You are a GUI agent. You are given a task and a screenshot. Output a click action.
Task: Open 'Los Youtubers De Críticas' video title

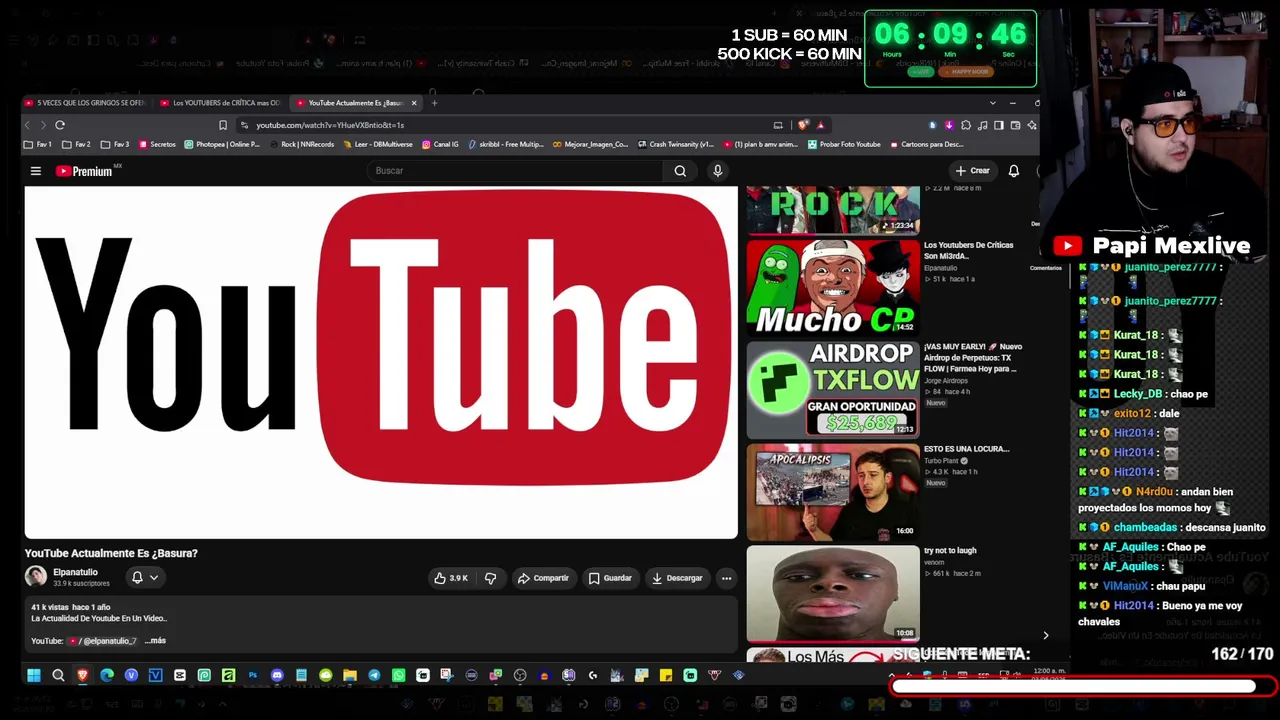click(968, 250)
